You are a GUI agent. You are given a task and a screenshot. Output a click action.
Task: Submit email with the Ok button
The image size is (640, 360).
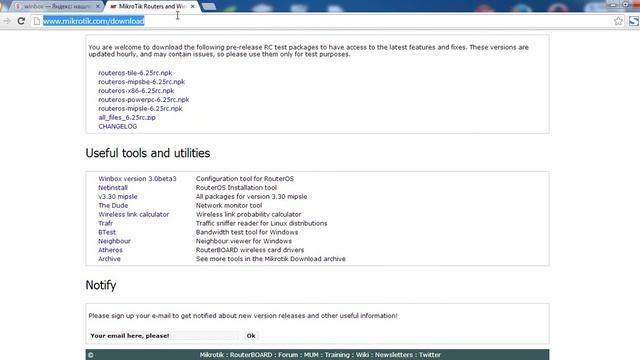251,336
